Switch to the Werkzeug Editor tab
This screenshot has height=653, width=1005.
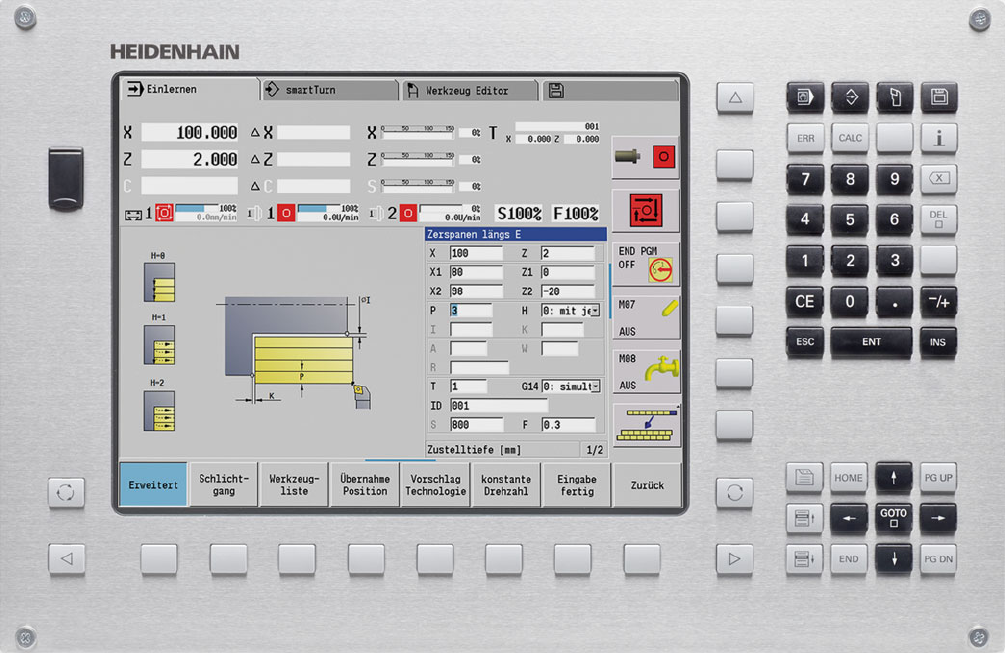pos(470,90)
